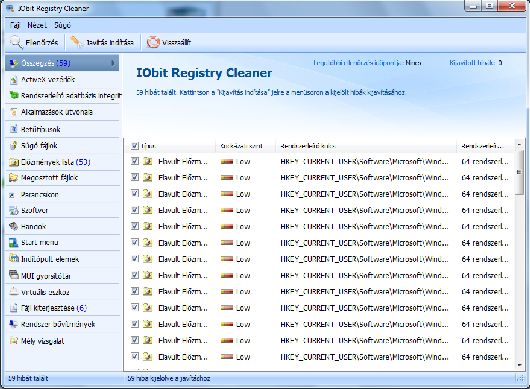Click the Visszaállít lifebuoy restore button
This screenshot has height=389, width=530.
pyautogui.click(x=169, y=42)
